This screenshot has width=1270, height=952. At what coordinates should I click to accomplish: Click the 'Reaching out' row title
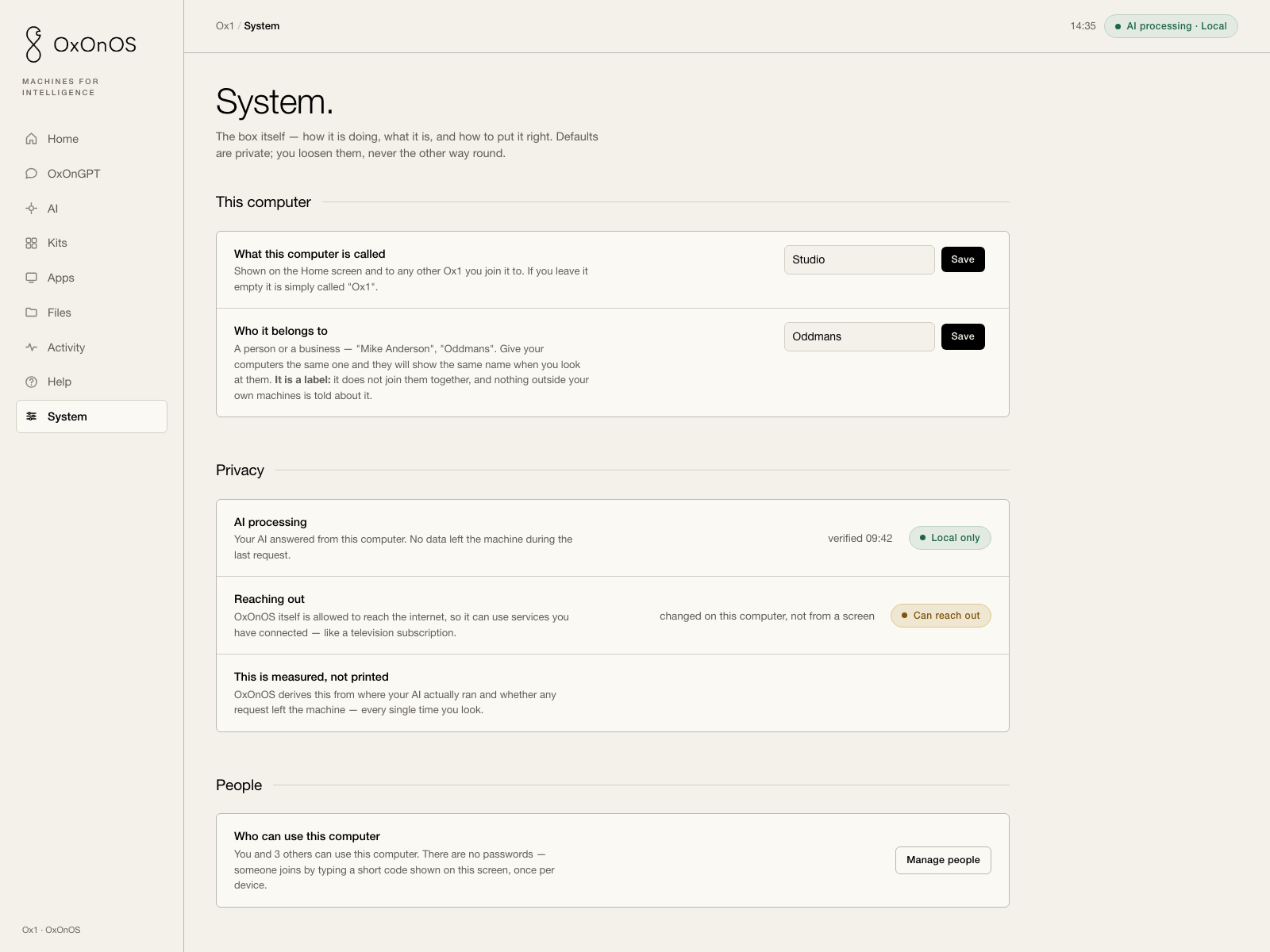(269, 599)
